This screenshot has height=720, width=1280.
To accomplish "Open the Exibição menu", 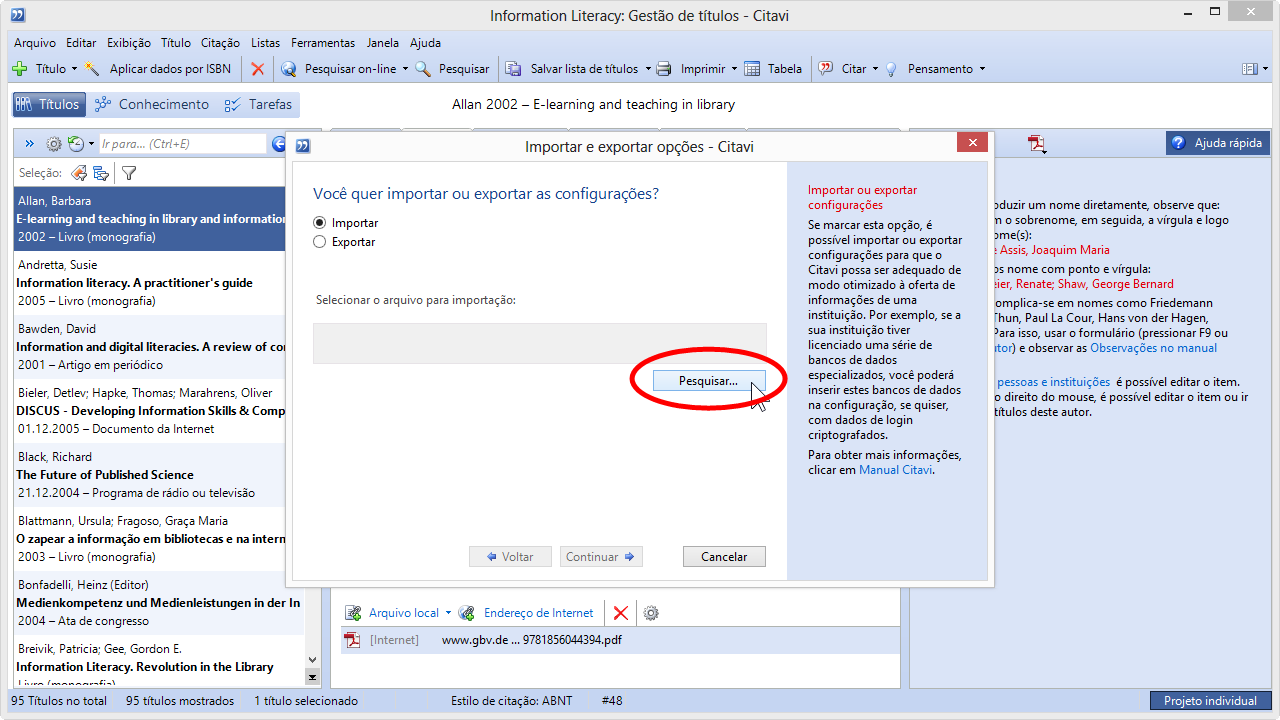I will point(128,43).
